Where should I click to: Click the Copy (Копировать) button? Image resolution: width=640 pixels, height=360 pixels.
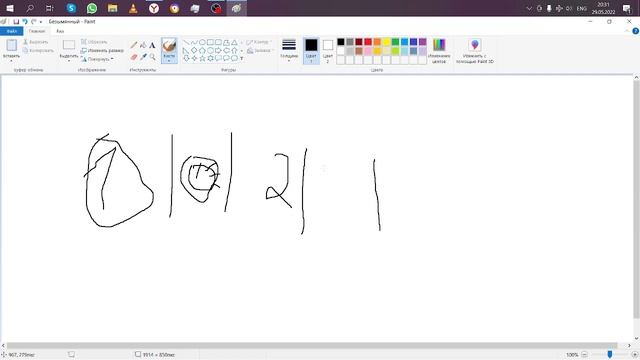point(38,51)
